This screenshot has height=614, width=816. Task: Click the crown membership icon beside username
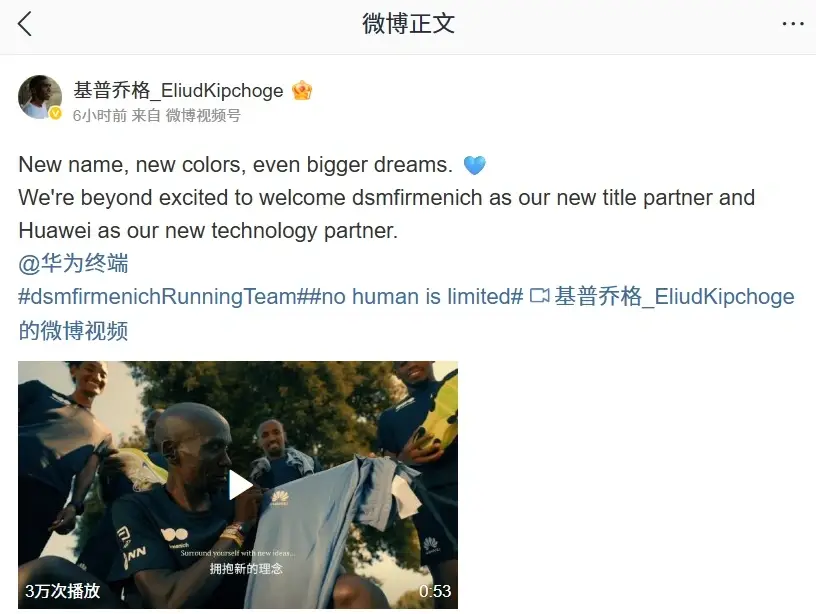302,91
